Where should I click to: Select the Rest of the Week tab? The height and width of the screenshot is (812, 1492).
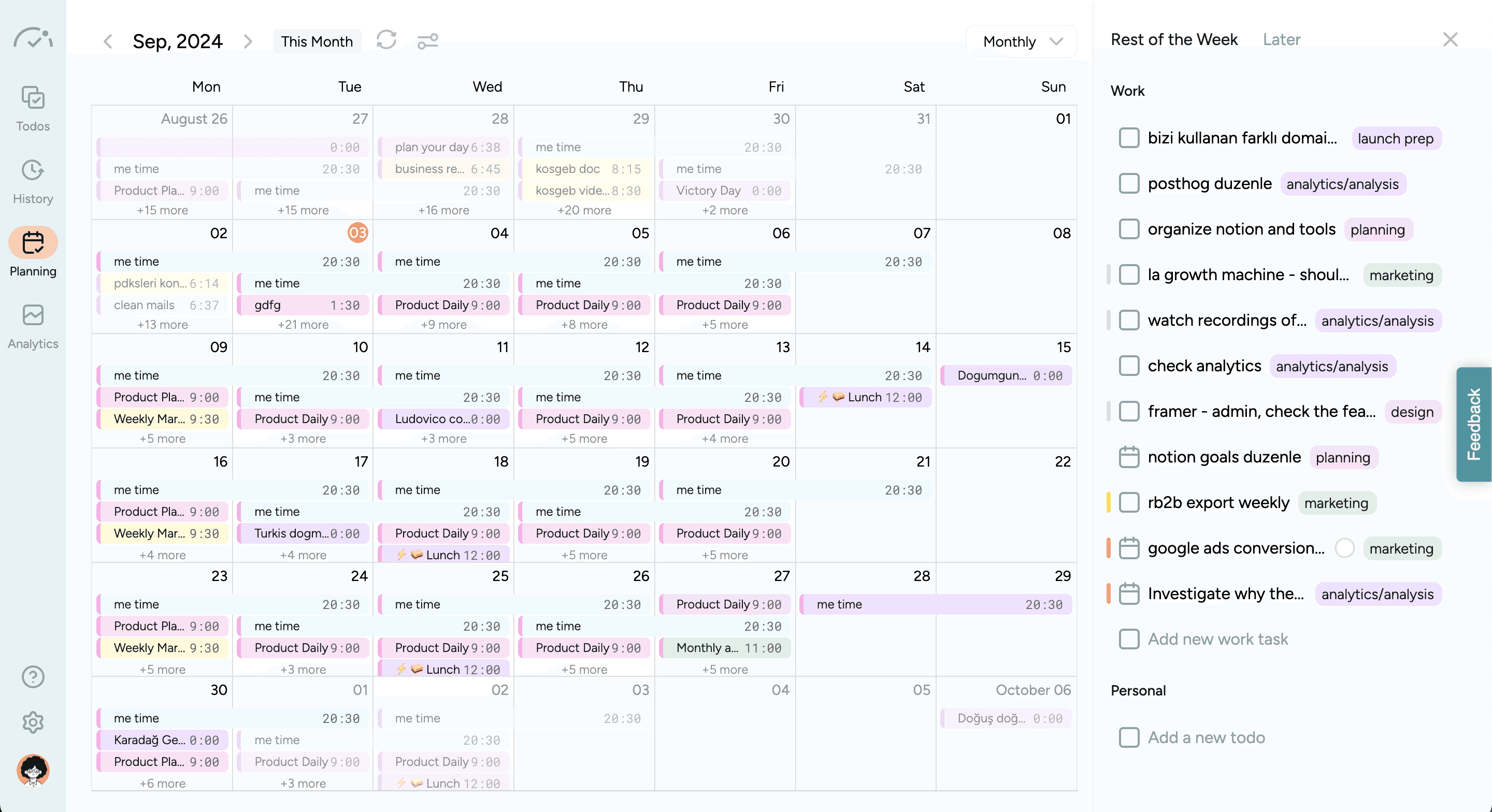click(1174, 39)
